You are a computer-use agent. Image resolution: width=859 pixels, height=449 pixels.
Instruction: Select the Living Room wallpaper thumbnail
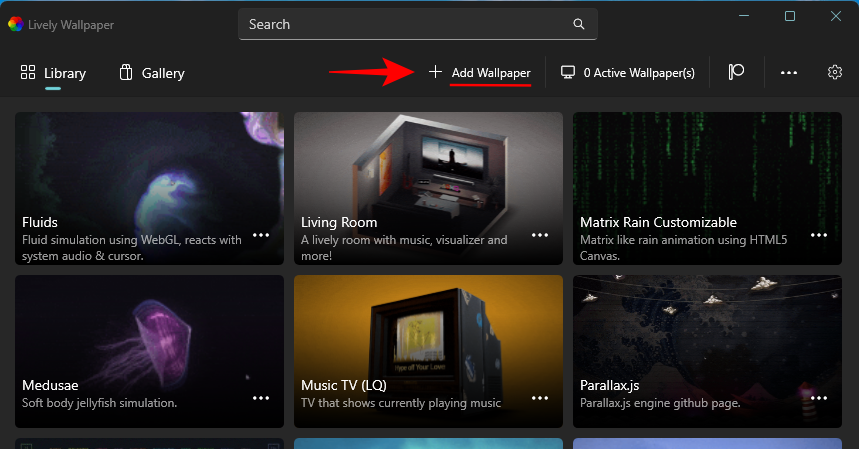(x=428, y=188)
